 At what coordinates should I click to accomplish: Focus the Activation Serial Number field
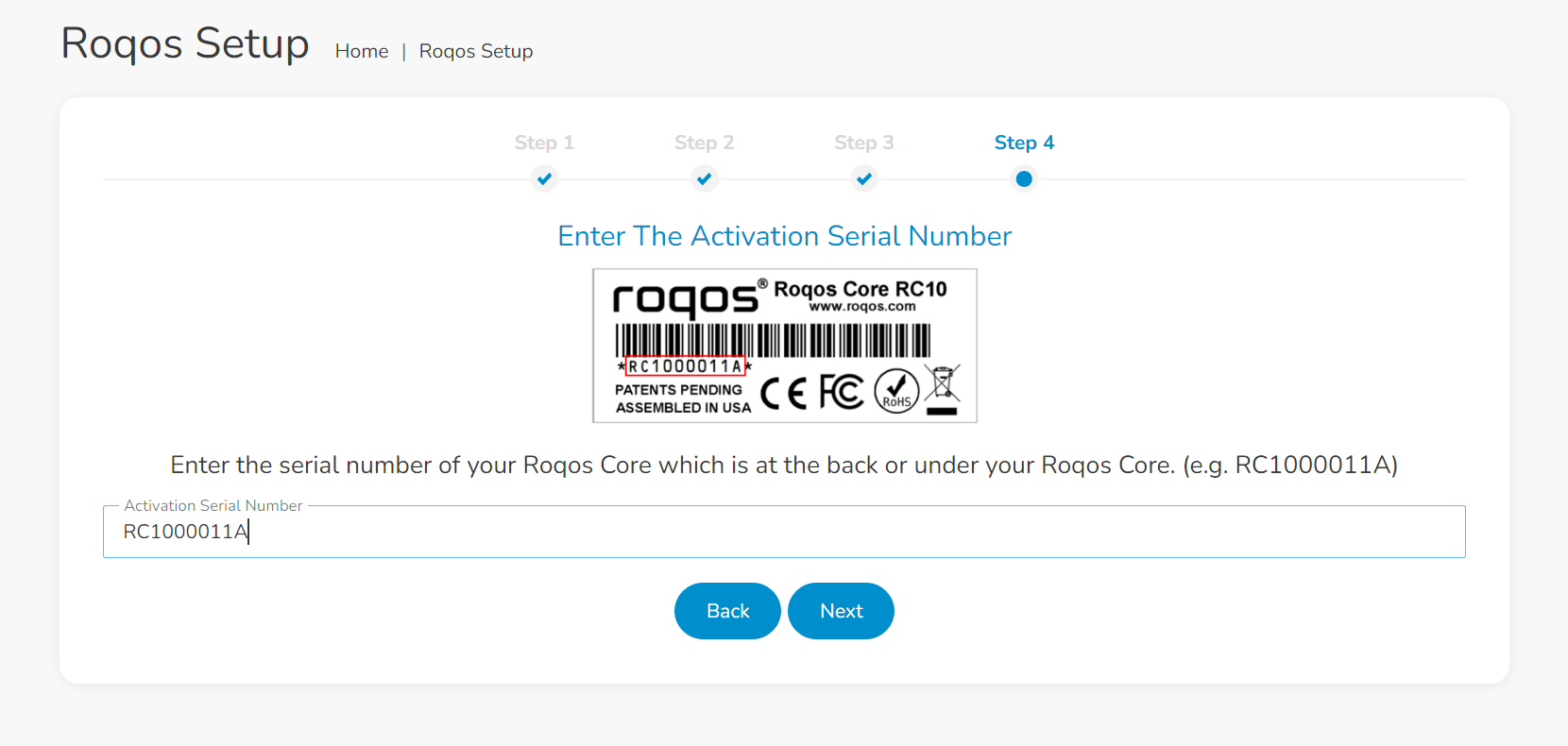(x=784, y=532)
